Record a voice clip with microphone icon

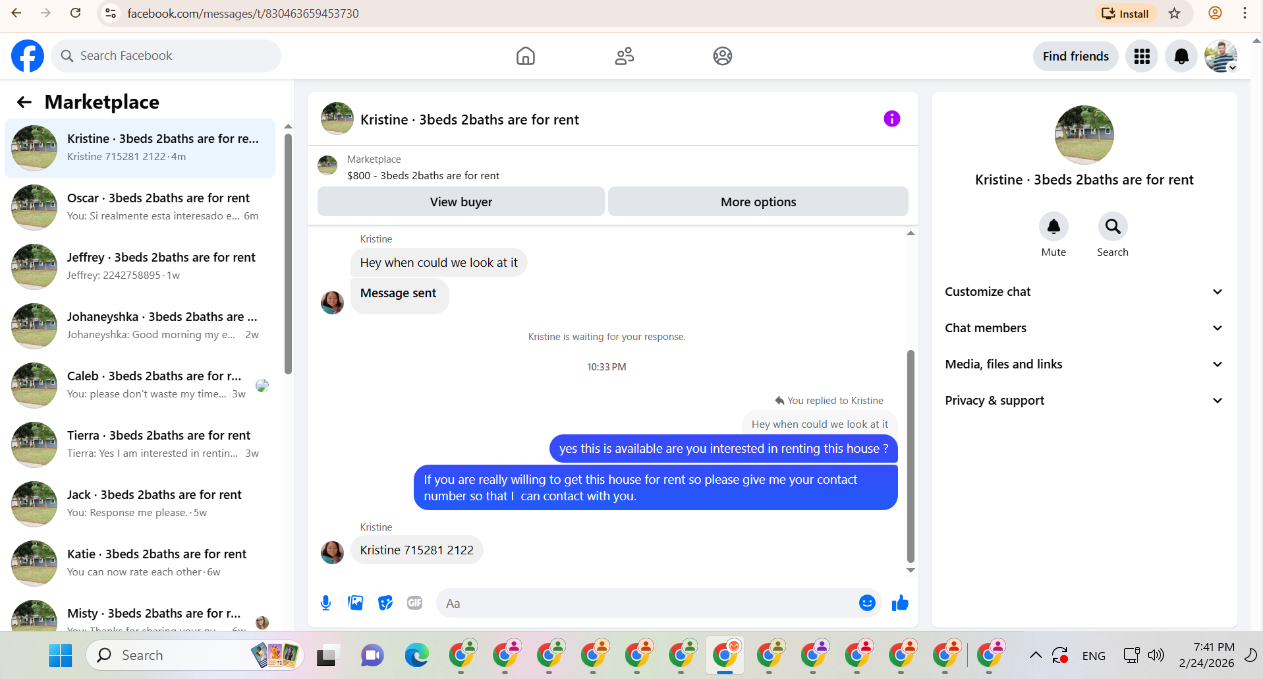(326, 603)
